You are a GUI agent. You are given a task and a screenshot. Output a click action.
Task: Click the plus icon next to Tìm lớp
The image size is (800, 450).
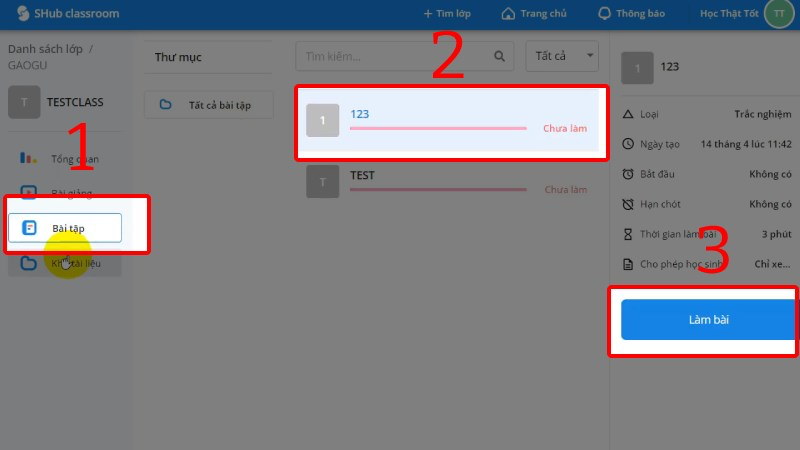point(428,14)
